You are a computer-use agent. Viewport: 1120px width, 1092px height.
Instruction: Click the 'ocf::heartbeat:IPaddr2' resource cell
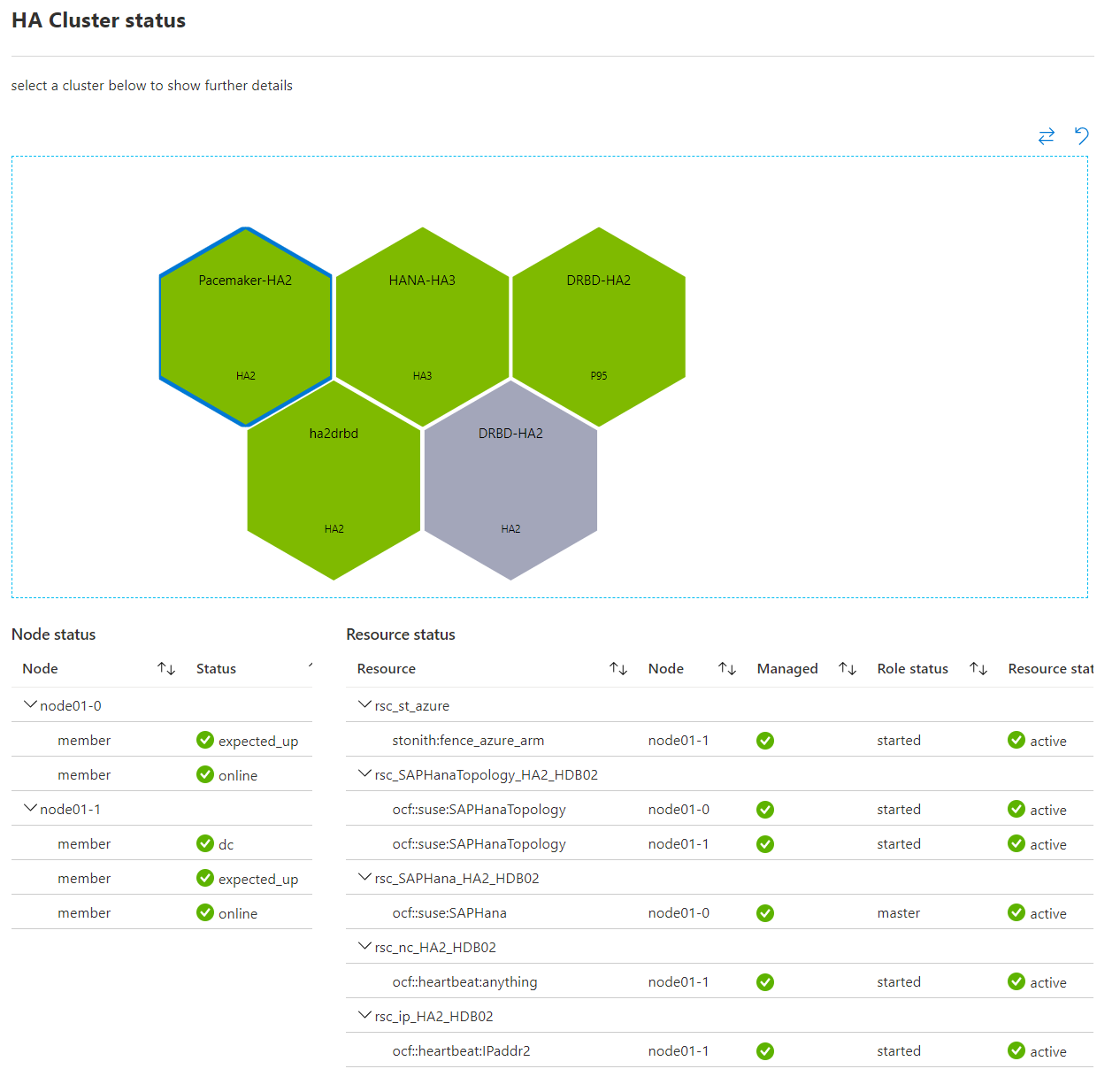point(461,1051)
